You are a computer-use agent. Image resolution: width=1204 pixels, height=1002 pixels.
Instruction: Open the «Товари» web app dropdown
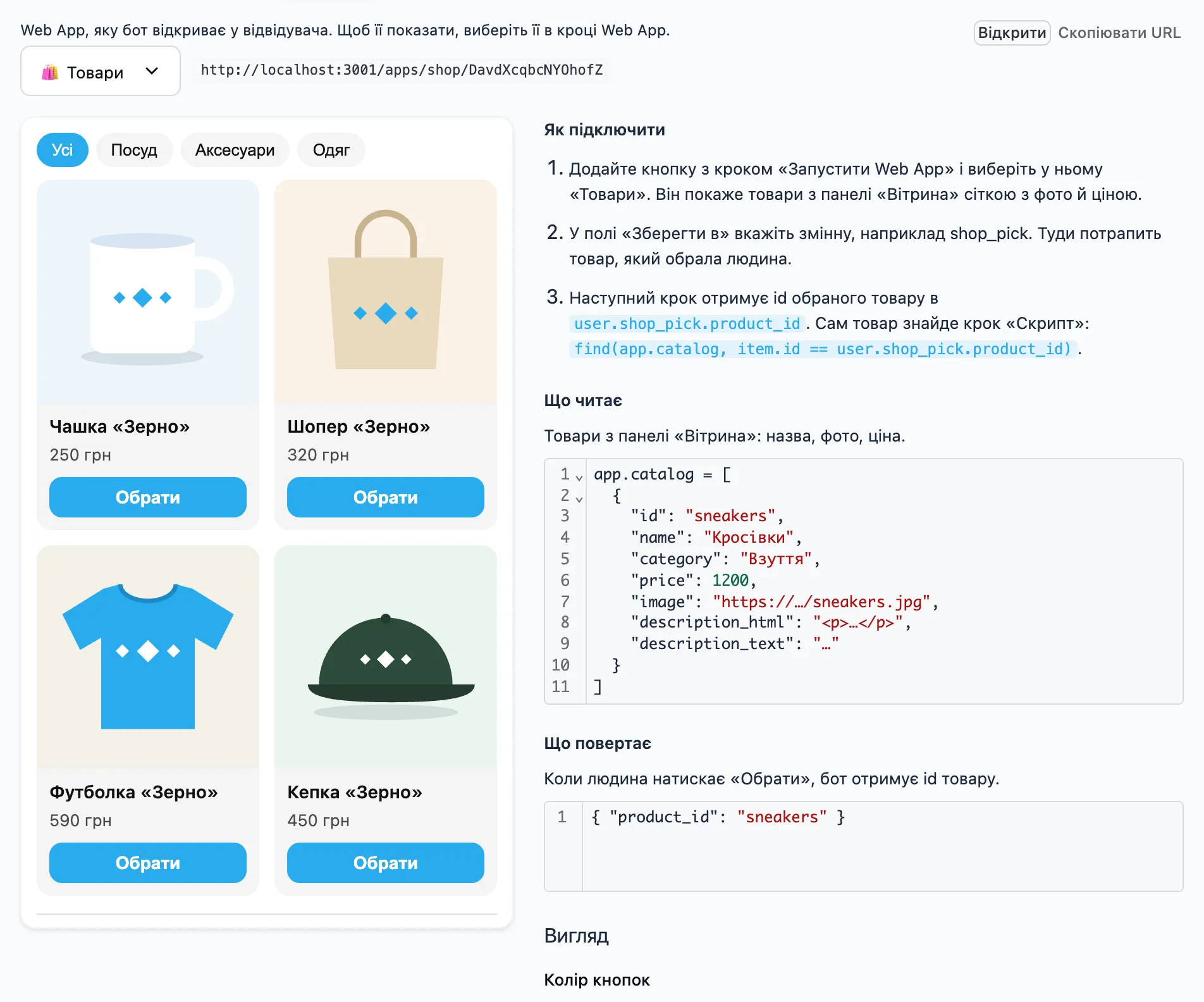[101, 71]
